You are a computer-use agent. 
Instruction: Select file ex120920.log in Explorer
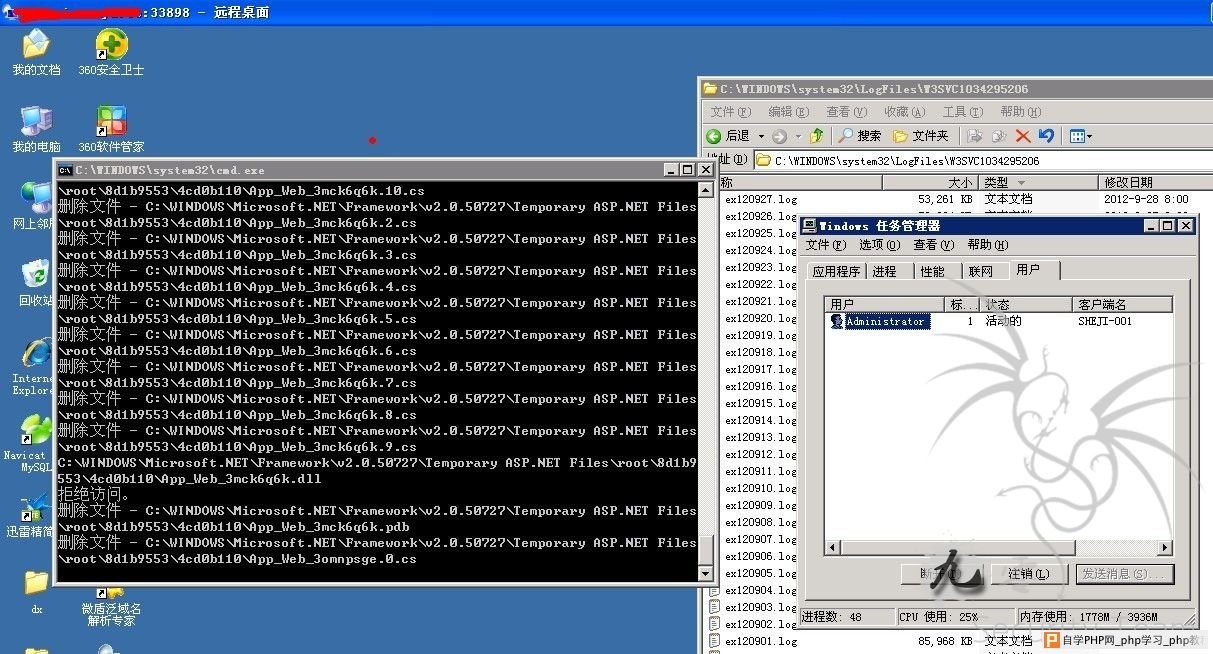[761, 318]
